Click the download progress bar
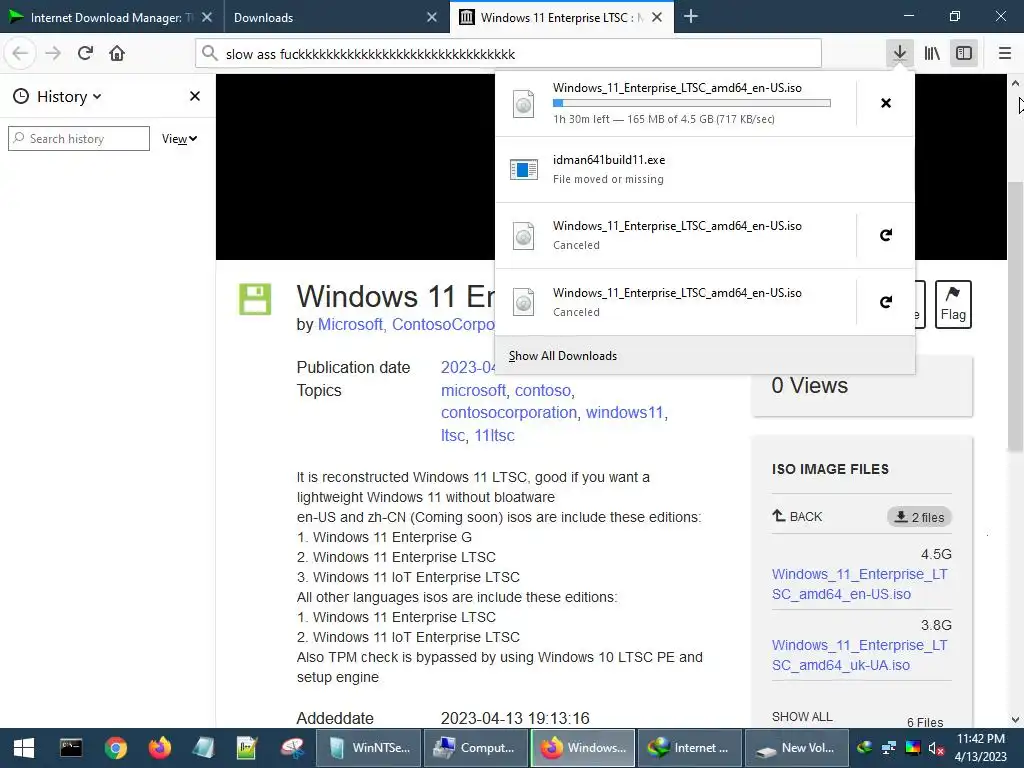Image resolution: width=1024 pixels, height=768 pixels. tap(692, 103)
